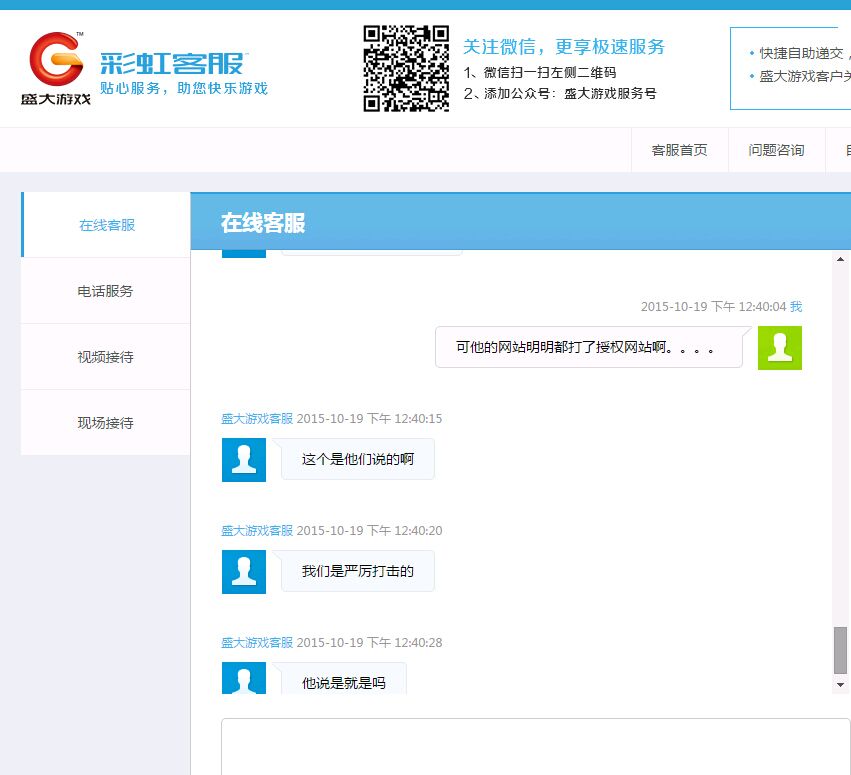Click the chat scrollbar down arrow
The image size is (851, 775).
[x=840, y=685]
